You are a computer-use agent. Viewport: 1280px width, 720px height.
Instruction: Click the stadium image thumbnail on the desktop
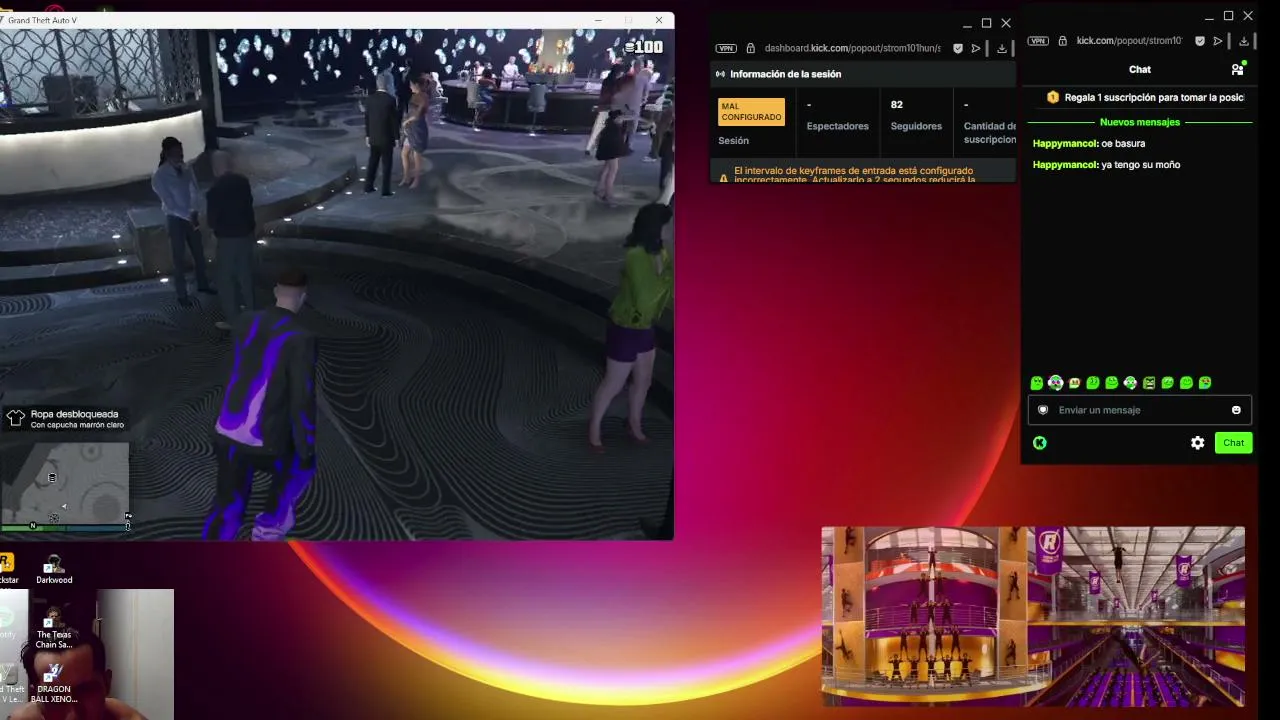point(1033,616)
